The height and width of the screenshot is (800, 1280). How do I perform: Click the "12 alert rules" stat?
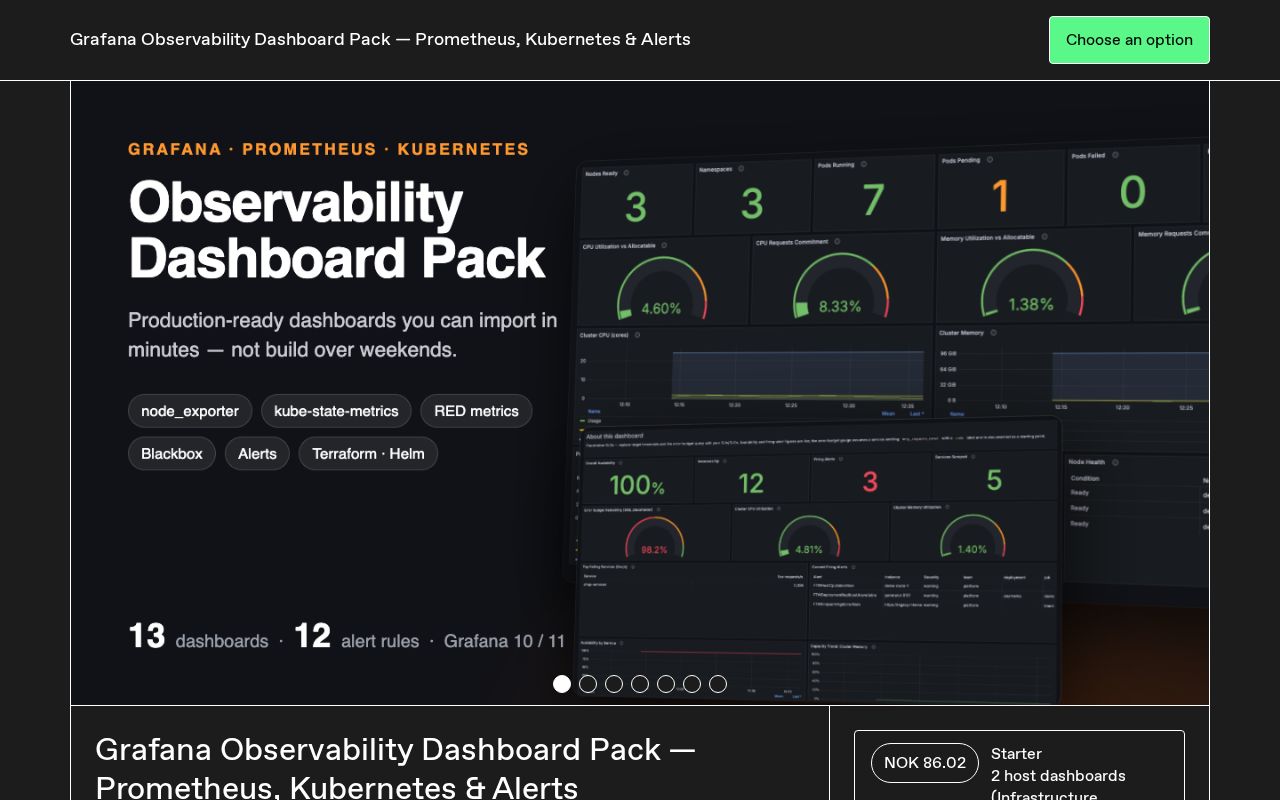pyautogui.click(x=356, y=637)
